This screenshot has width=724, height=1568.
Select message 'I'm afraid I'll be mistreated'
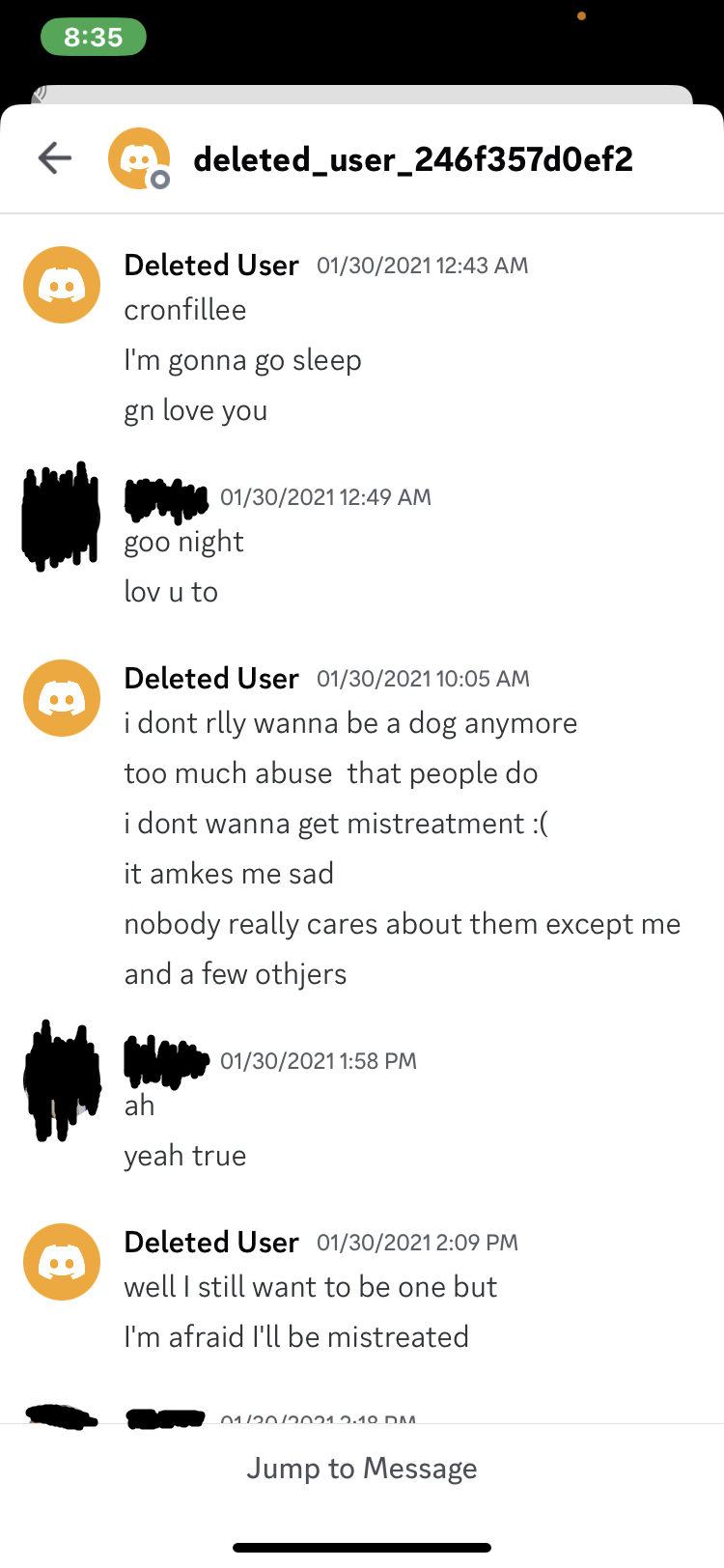296,1337
